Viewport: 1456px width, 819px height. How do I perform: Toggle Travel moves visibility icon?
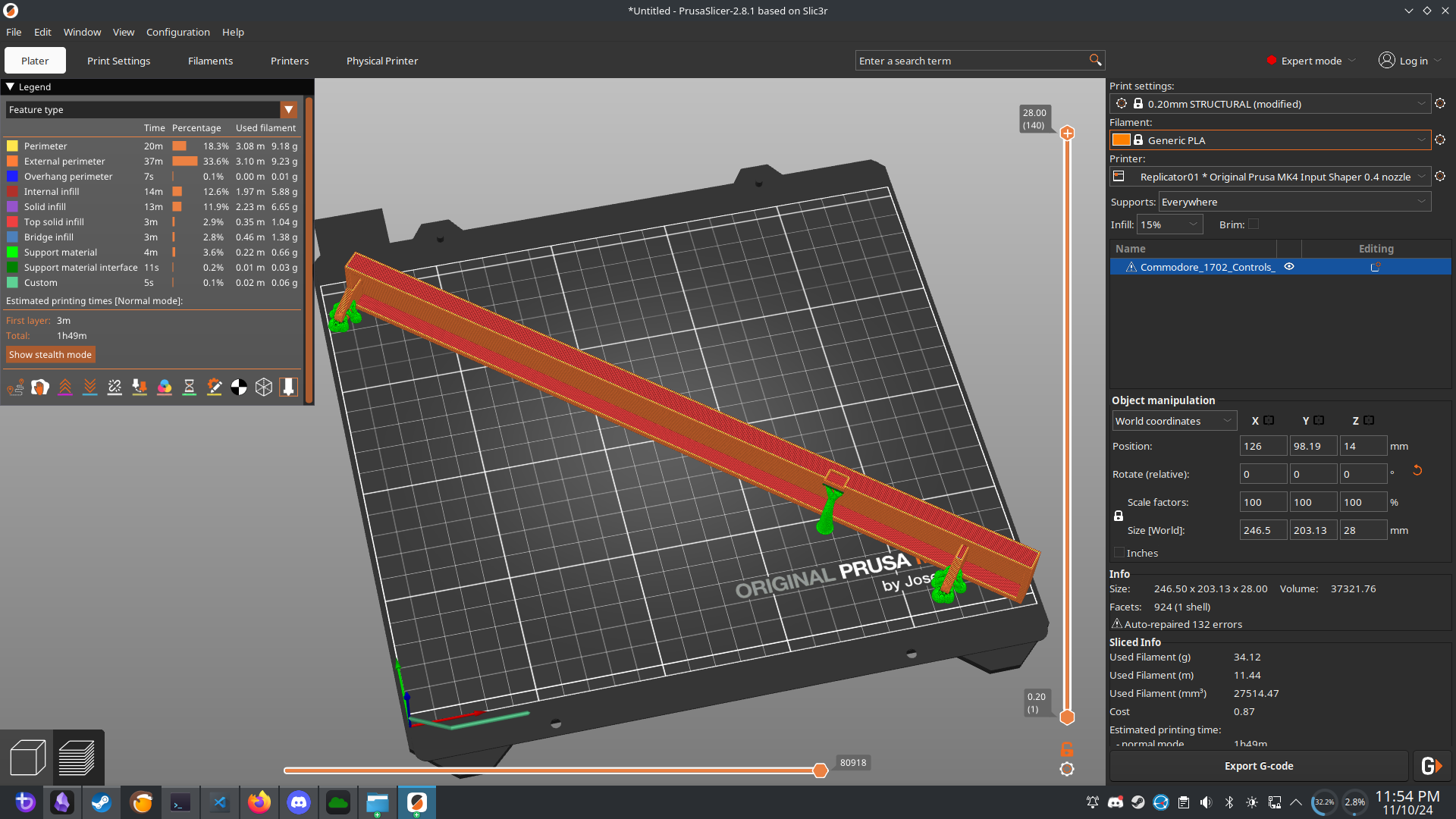15,388
